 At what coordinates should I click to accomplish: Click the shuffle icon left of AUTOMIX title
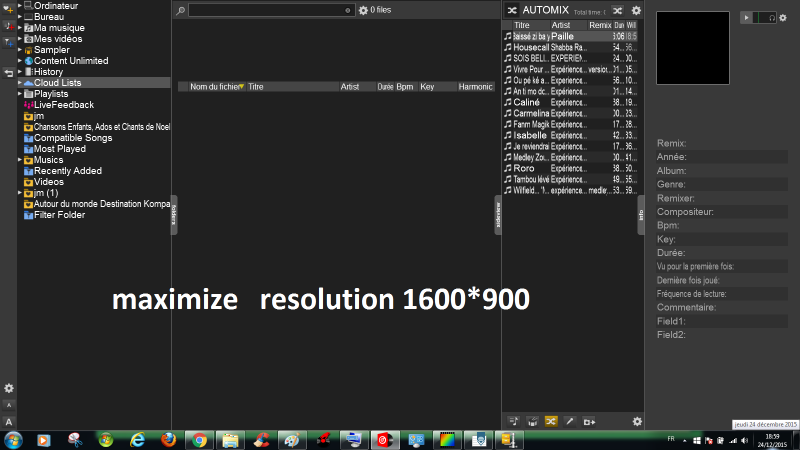coord(512,10)
